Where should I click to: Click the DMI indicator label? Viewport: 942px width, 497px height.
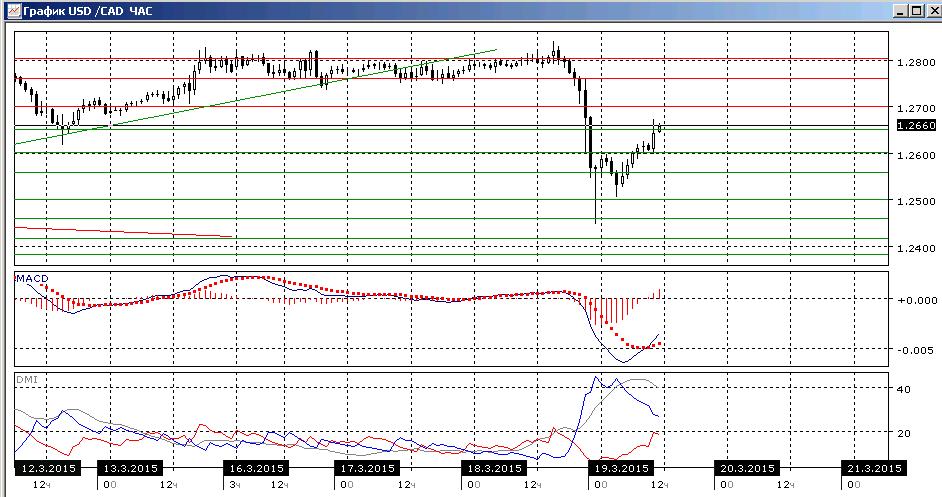tap(26, 379)
